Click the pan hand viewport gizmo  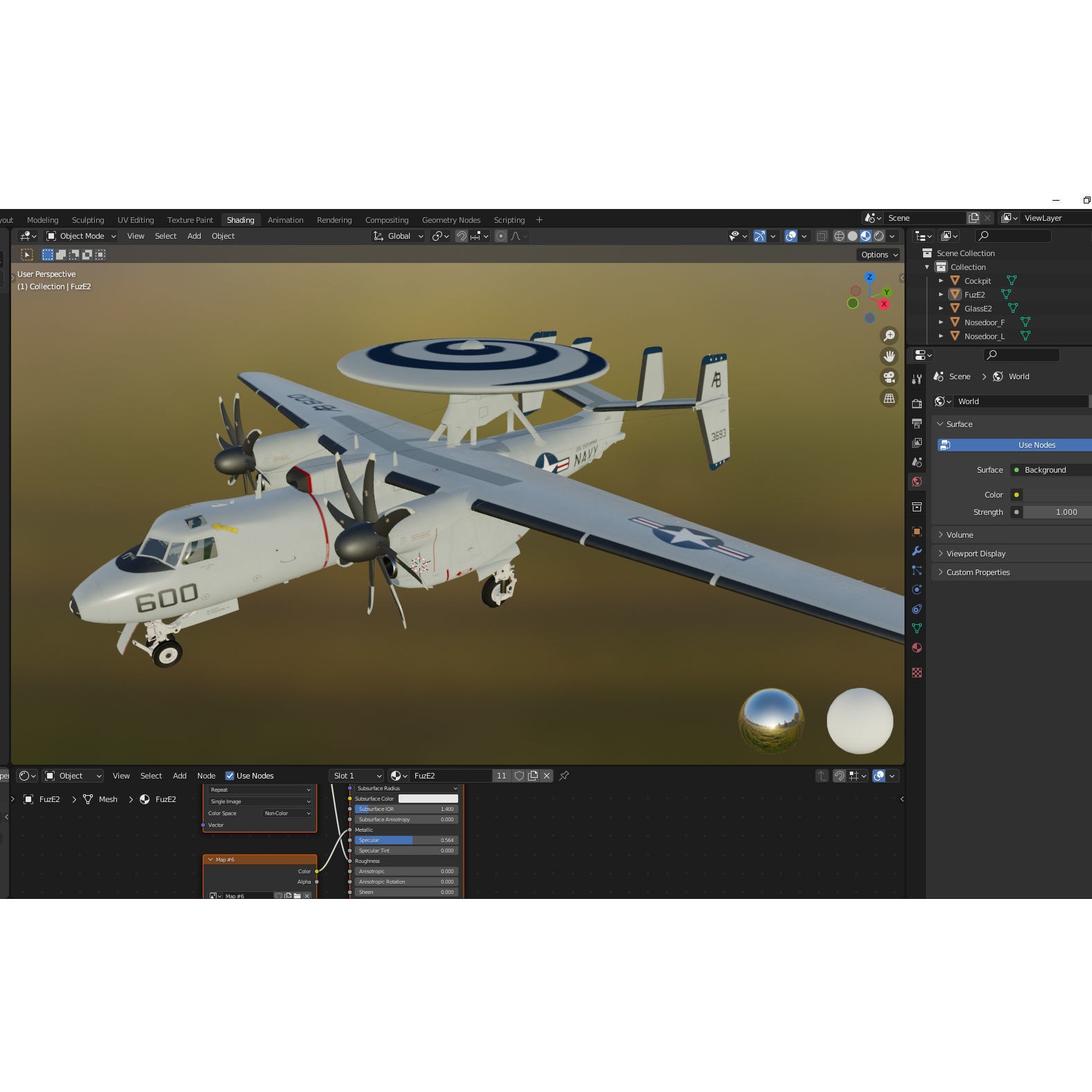coord(889,356)
